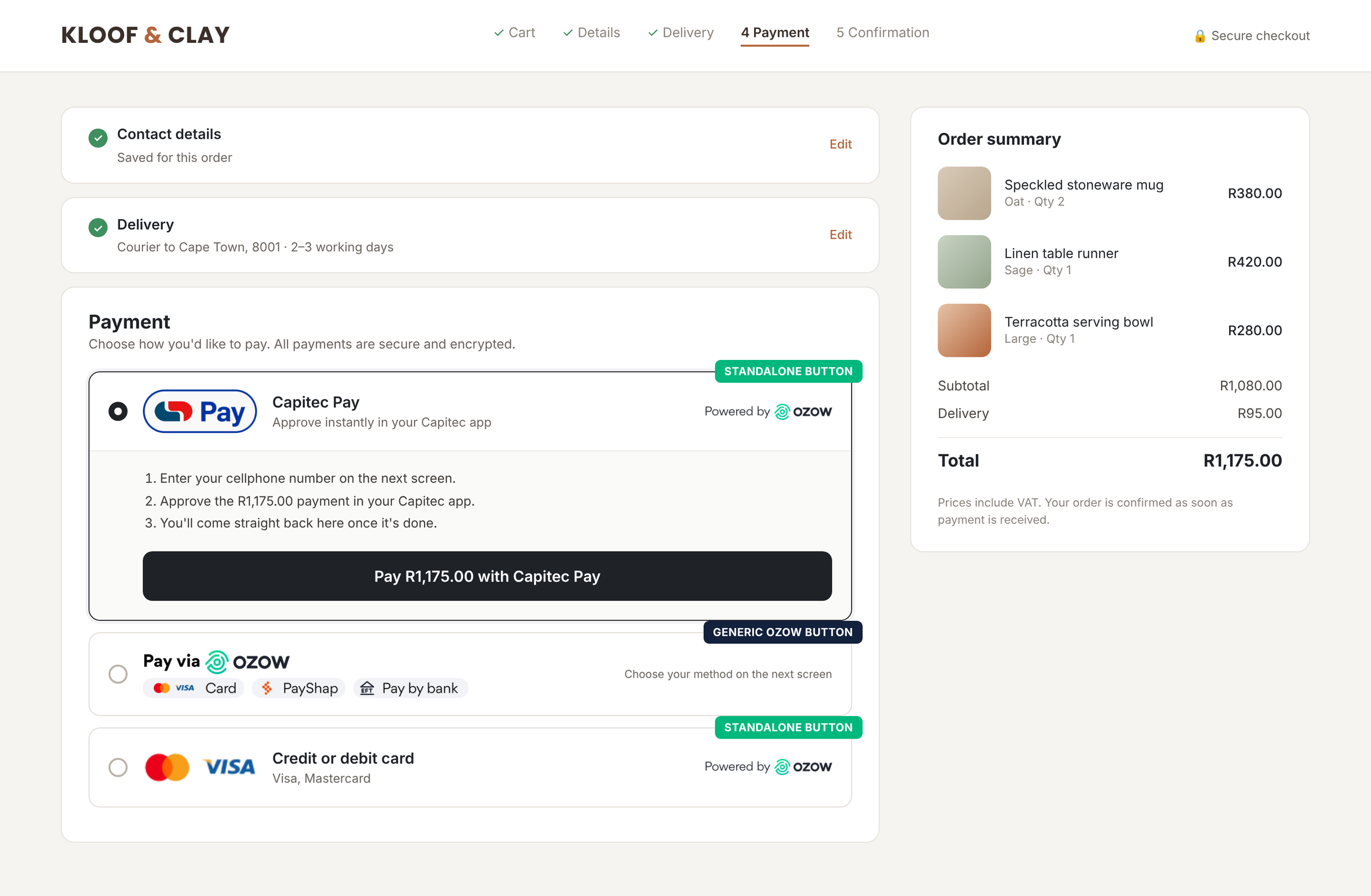Click the R95.00 delivery fee
This screenshot has height=896, width=1371.
[x=1260, y=413]
